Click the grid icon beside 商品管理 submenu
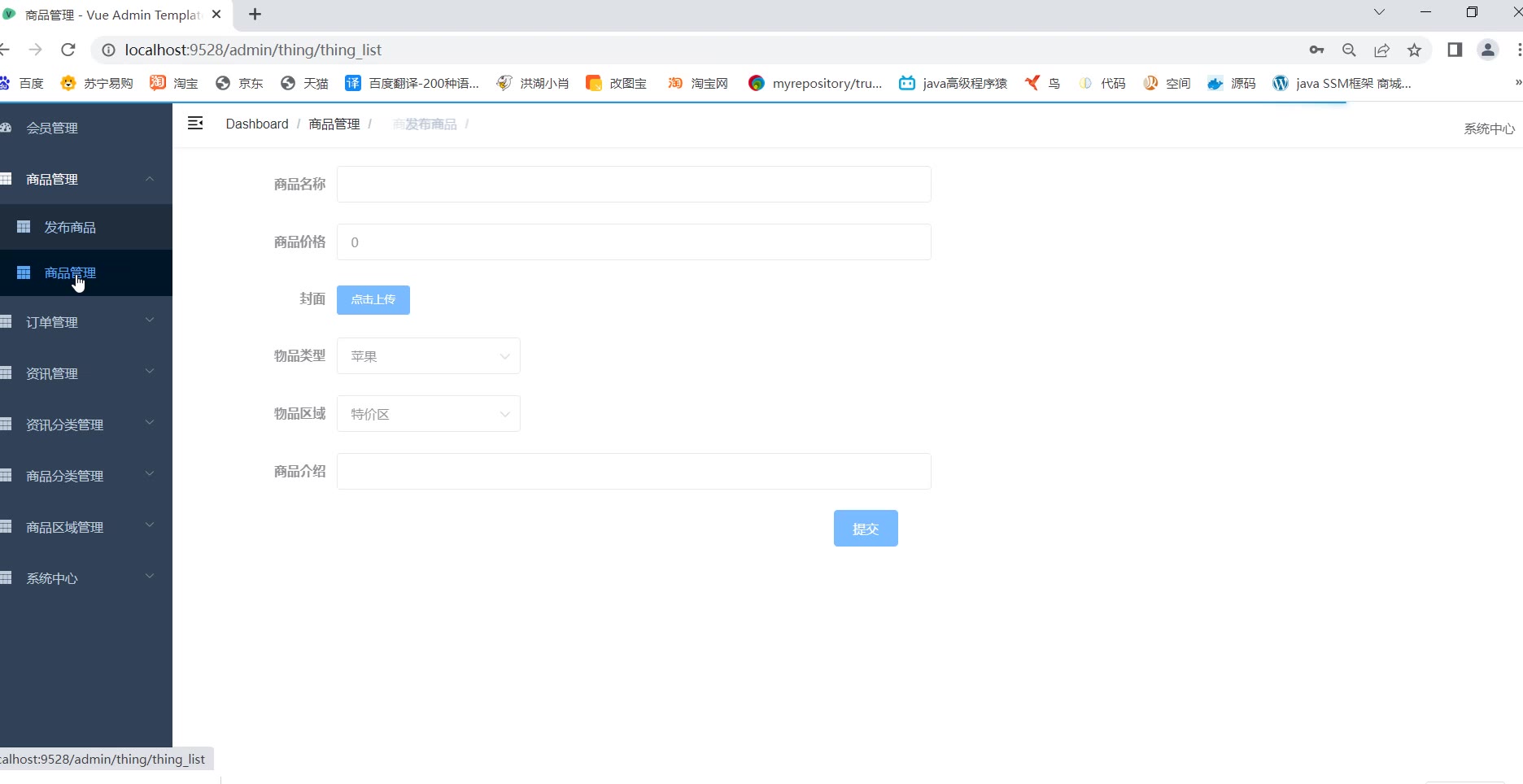 tap(24, 272)
